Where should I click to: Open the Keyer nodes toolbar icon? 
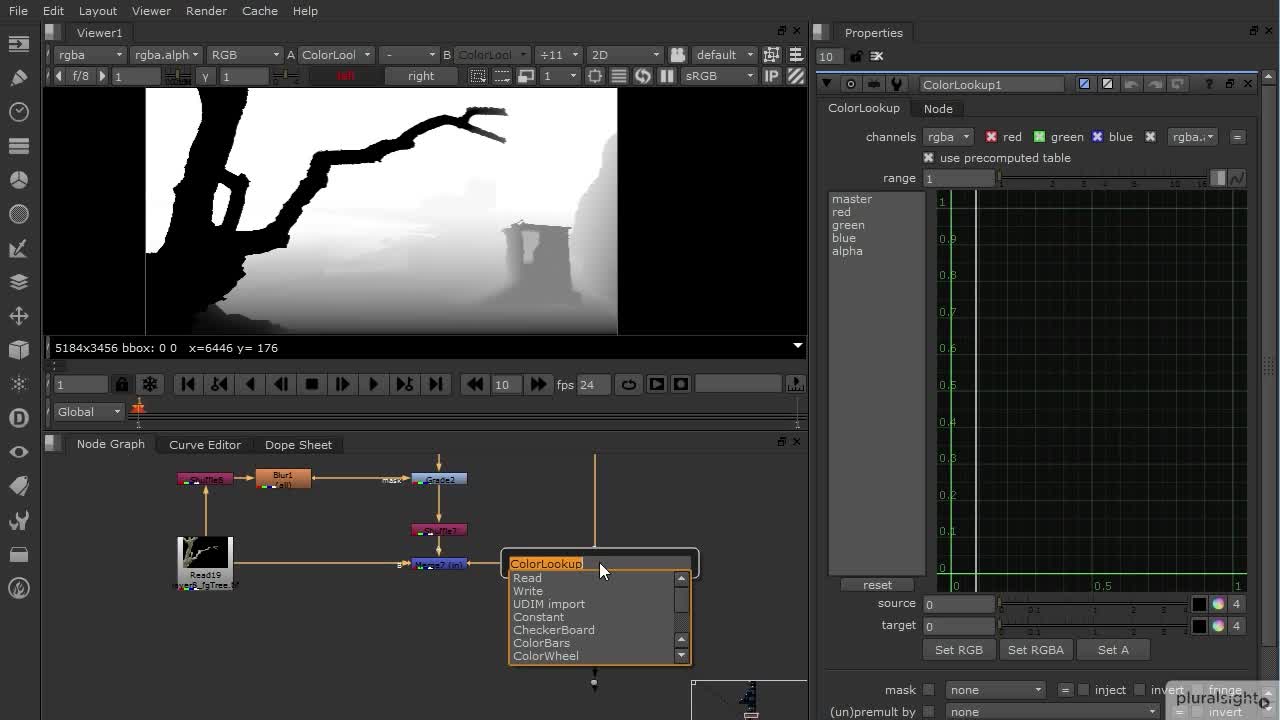[19, 248]
